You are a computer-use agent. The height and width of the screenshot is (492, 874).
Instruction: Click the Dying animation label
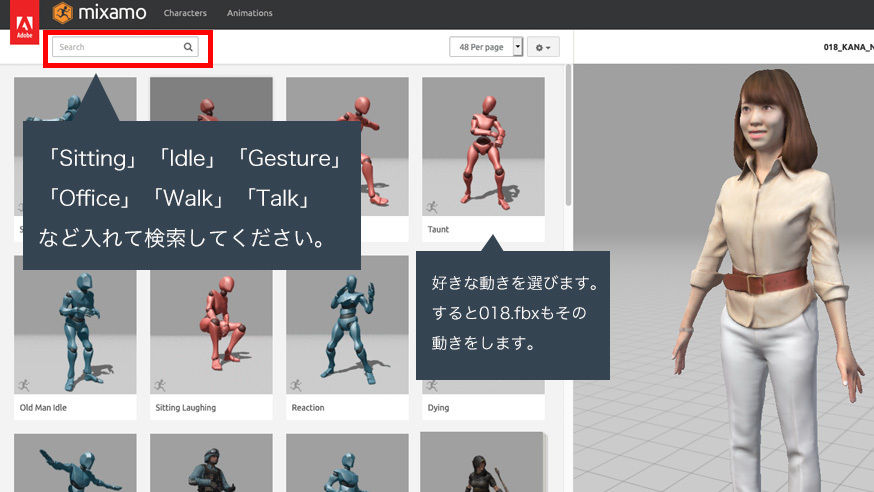[x=438, y=408]
